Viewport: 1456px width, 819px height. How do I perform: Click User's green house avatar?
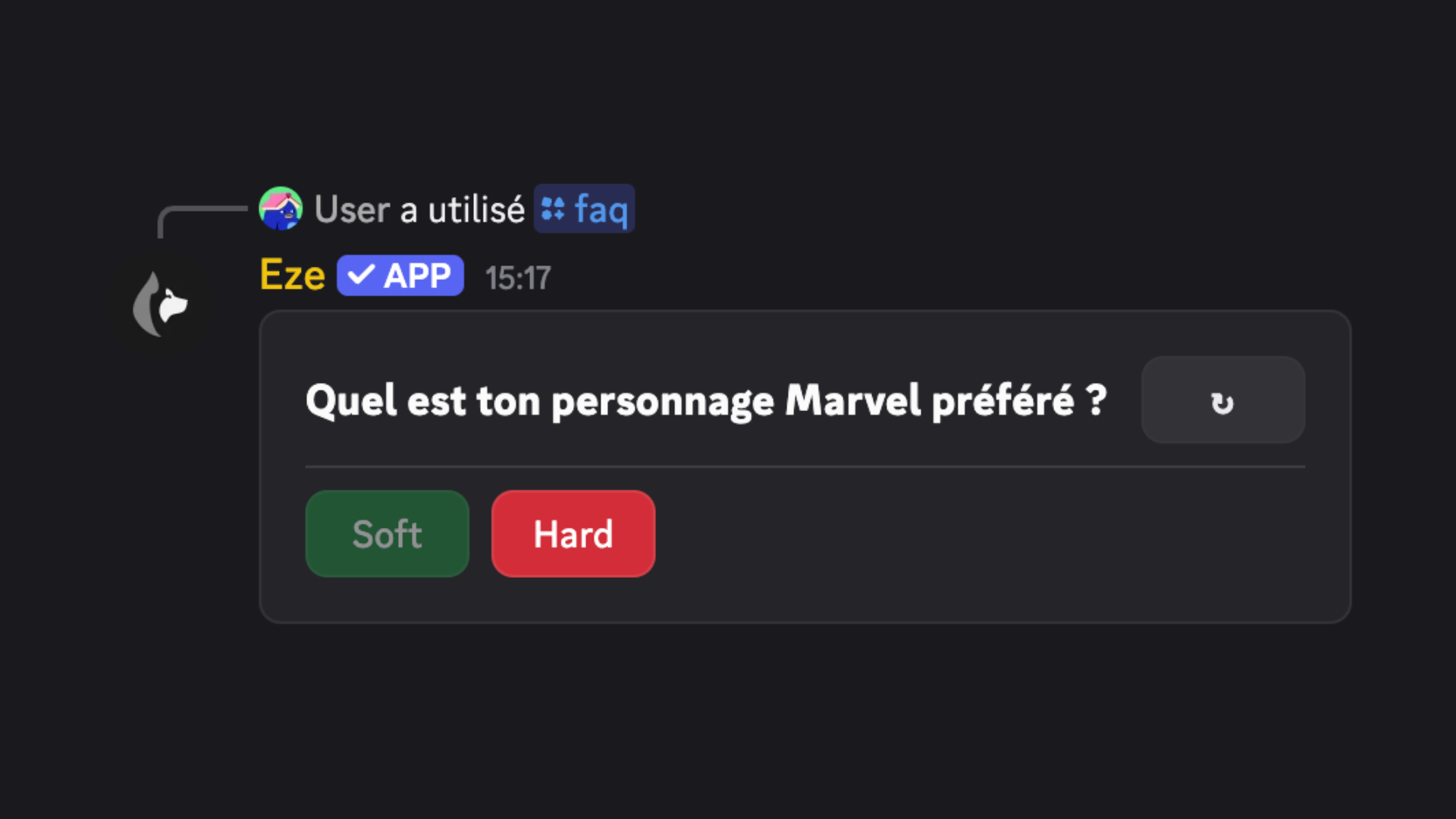(x=281, y=208)
